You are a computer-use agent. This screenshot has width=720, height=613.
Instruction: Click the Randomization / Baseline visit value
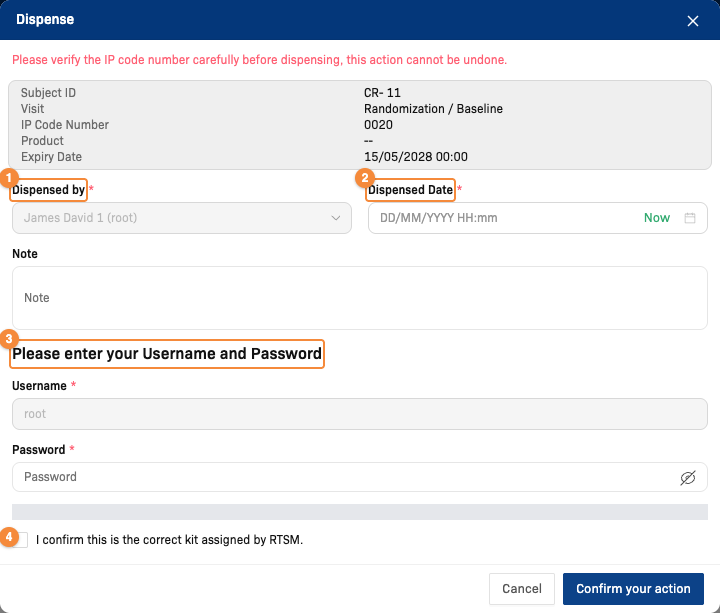pyautogui.click(x=433, y=109)
